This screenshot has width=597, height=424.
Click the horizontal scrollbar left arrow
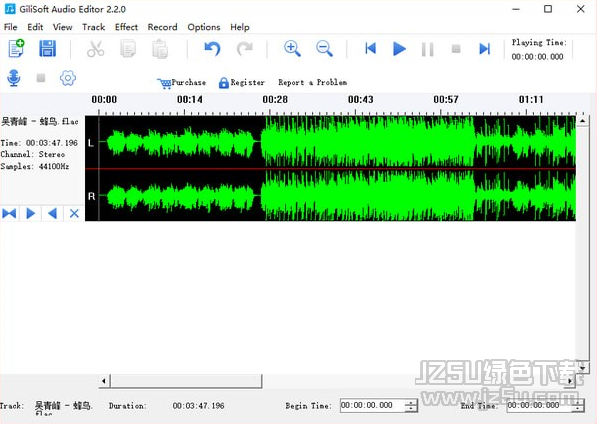(104, 380)
